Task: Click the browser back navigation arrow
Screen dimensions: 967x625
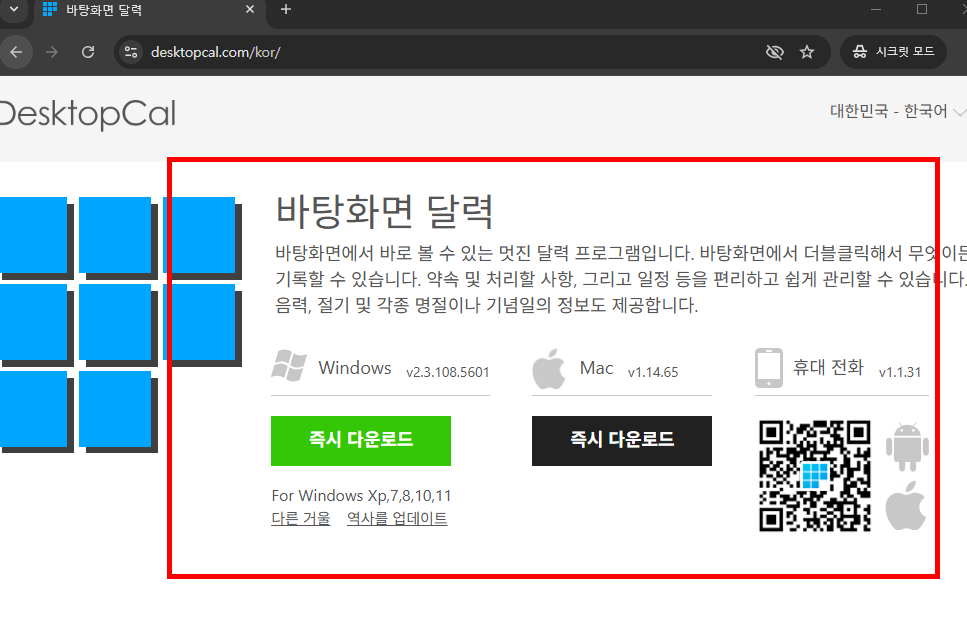Action: (17, 51)
